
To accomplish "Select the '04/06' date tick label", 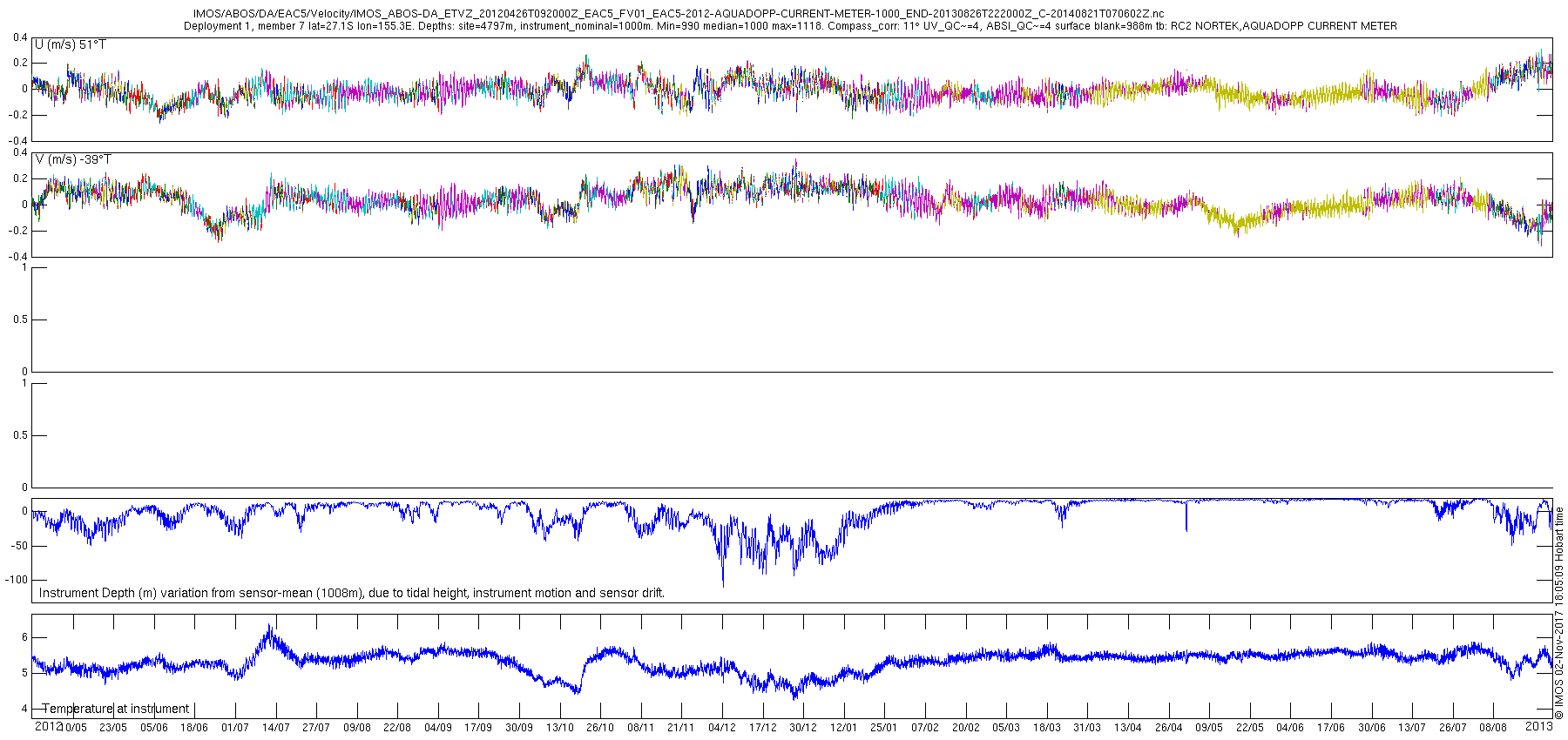I will (1290, 728).
